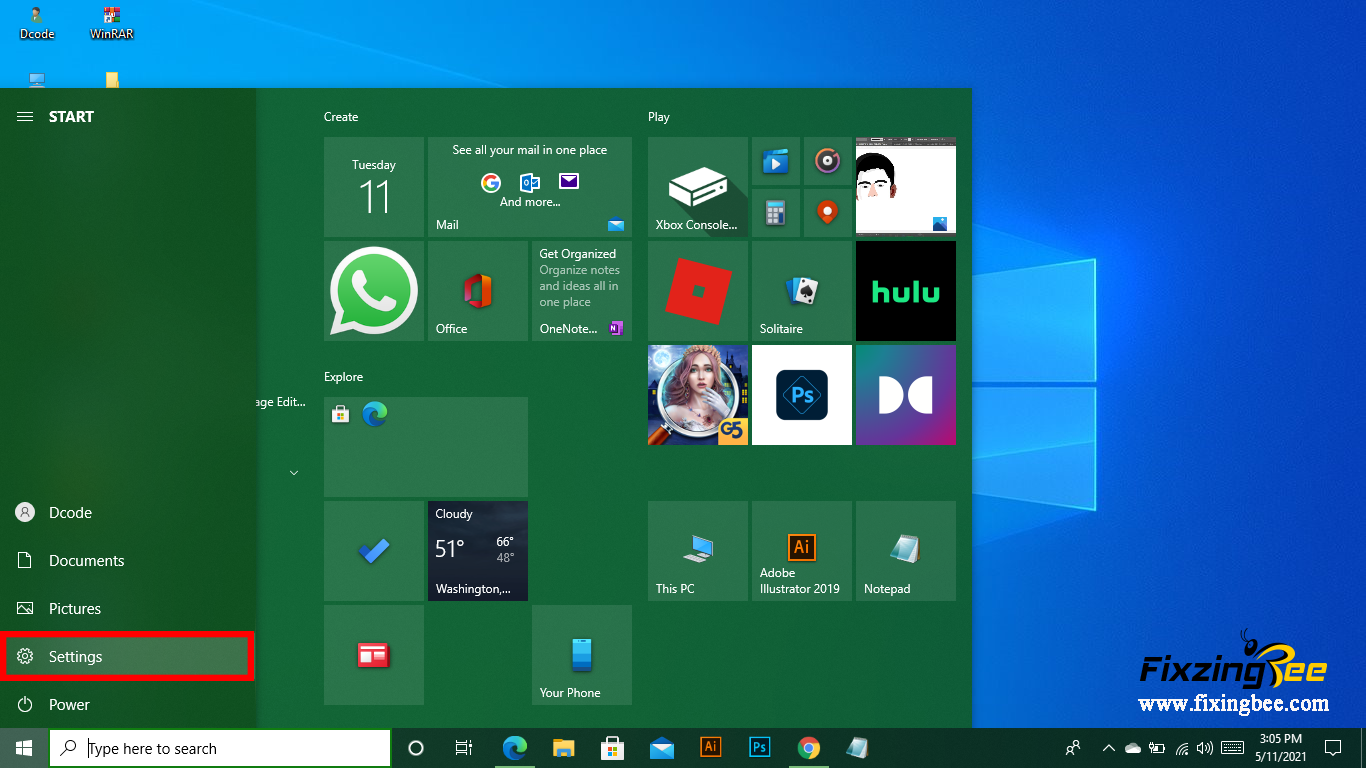
Task: Open the Maps small tile
Action: pos(827,213)
